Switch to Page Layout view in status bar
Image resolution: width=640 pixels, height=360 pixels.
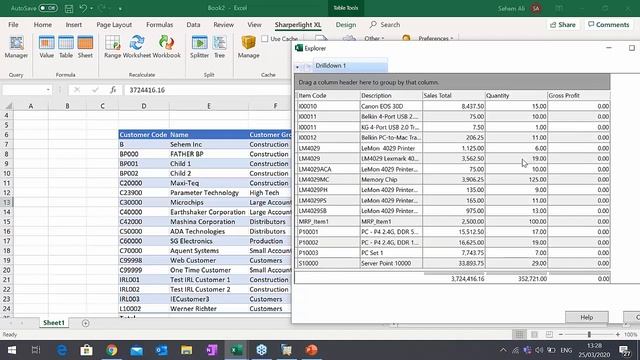pos(534,334)
